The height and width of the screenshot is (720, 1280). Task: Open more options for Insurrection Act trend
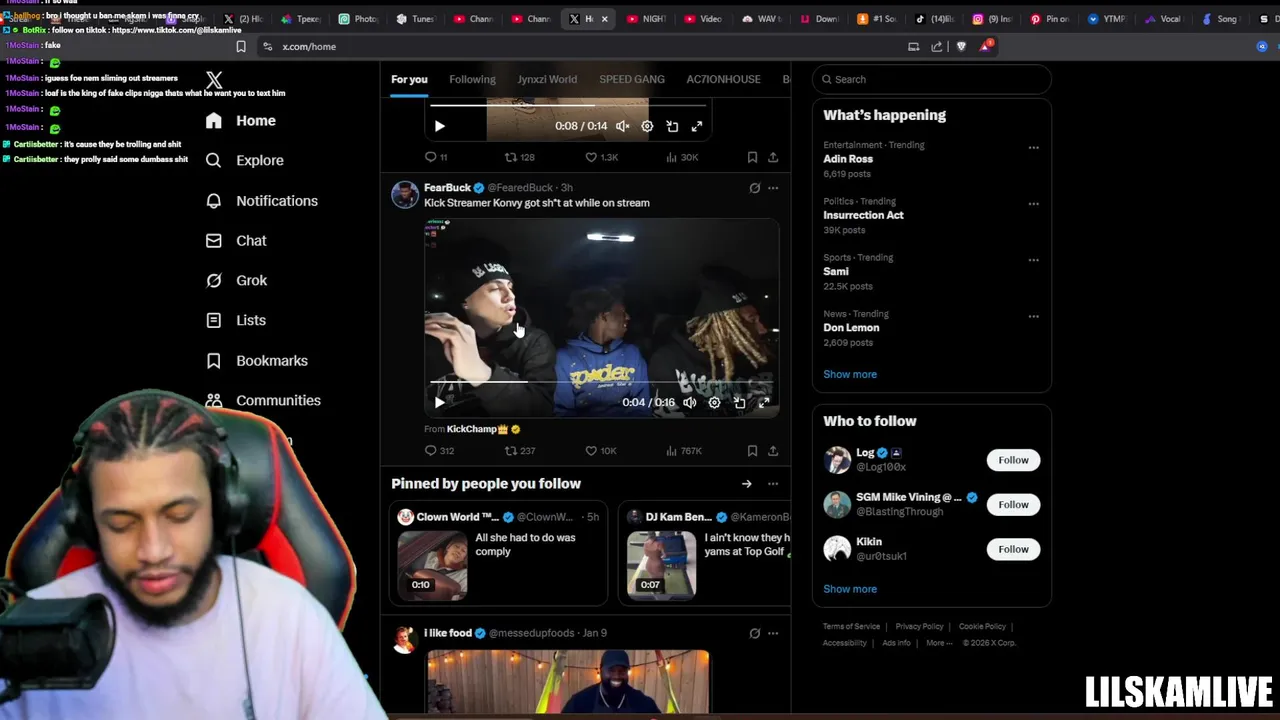(1034, 204)
